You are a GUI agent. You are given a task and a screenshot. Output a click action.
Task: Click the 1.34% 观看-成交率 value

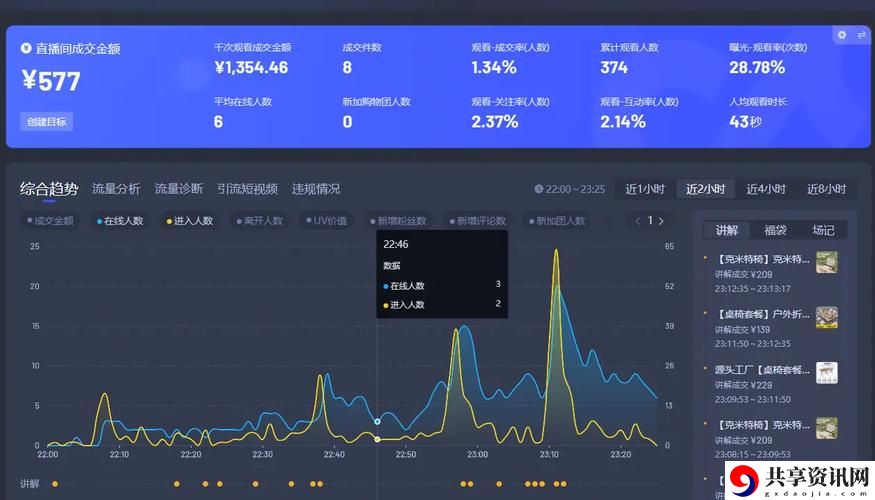[494, 68]
